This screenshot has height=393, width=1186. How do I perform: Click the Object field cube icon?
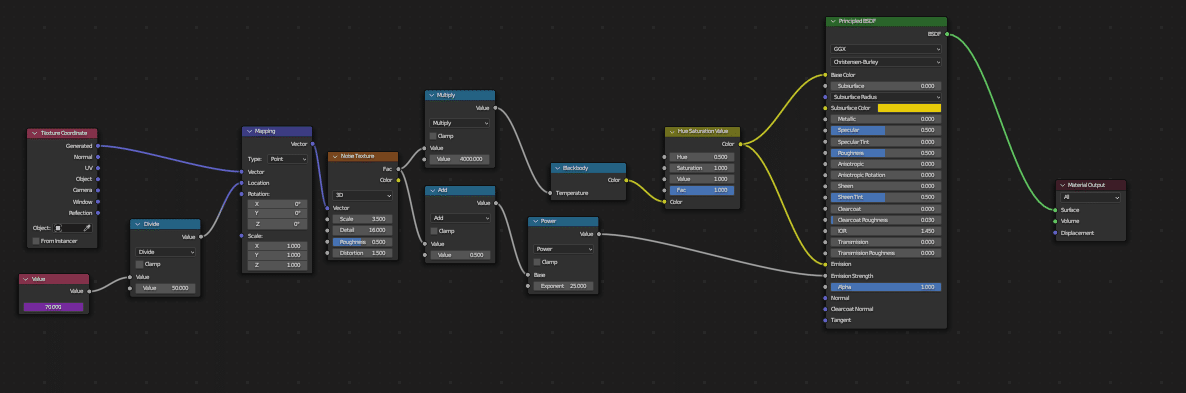coord(58,227)
